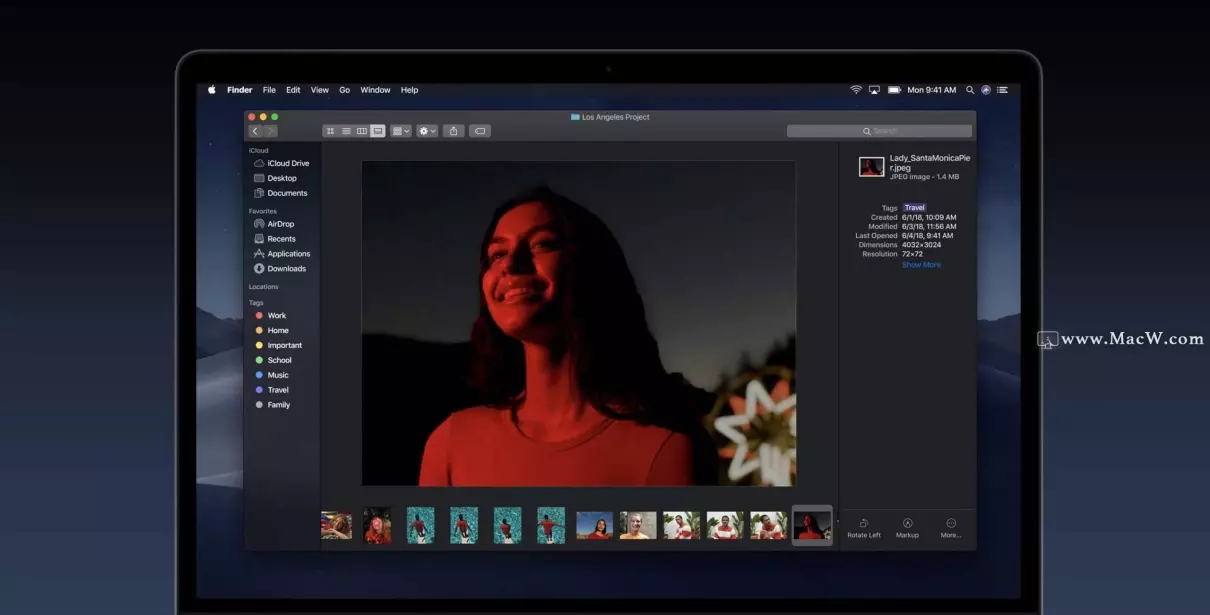Screen dimensions: 1210x615
Task: Click the Dimensions value 4032×3024
Action: point(922,245)
